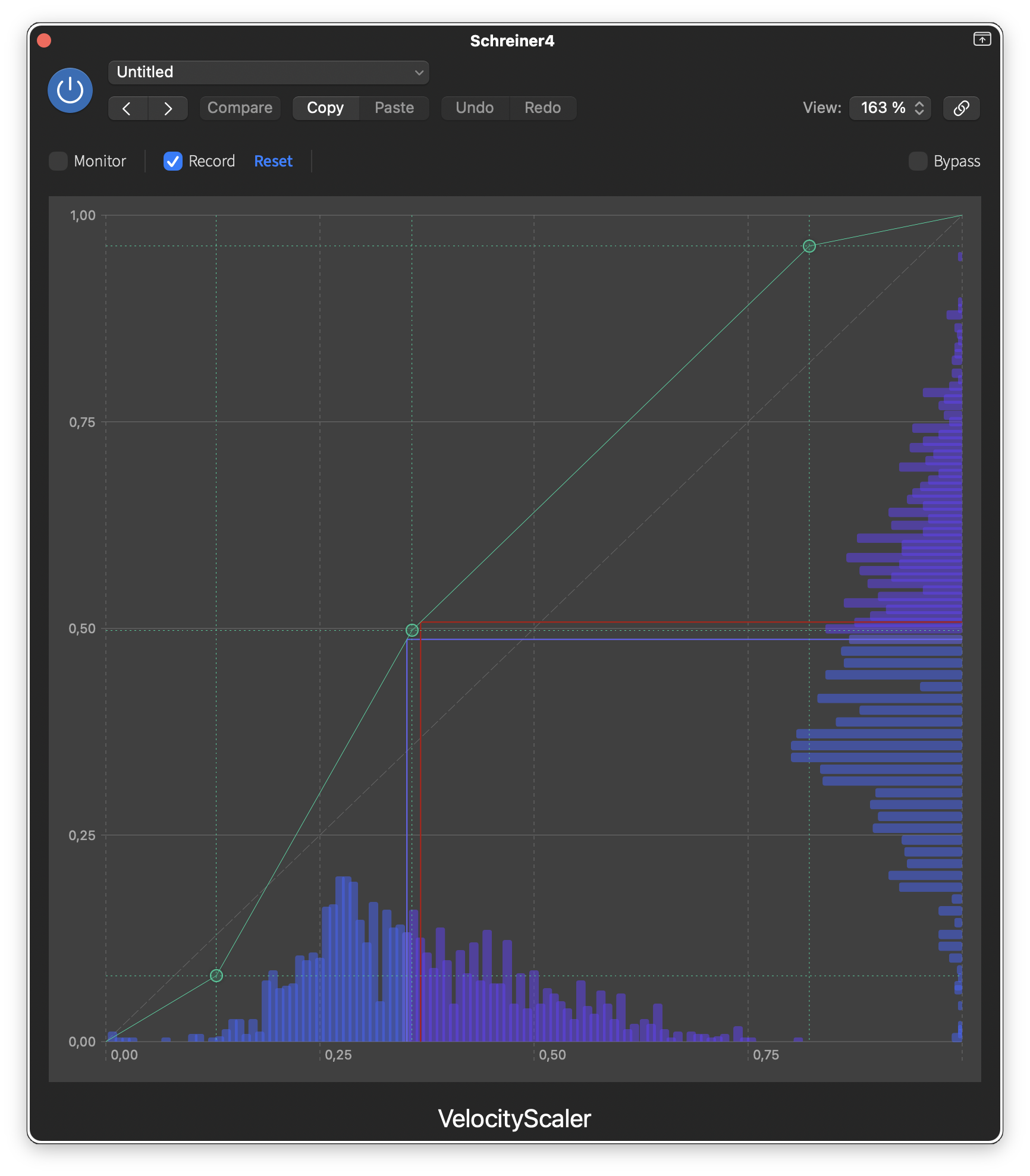Enable the Bypass checkbox
The image size is (1030, 1176).
(x=918, y=161)
